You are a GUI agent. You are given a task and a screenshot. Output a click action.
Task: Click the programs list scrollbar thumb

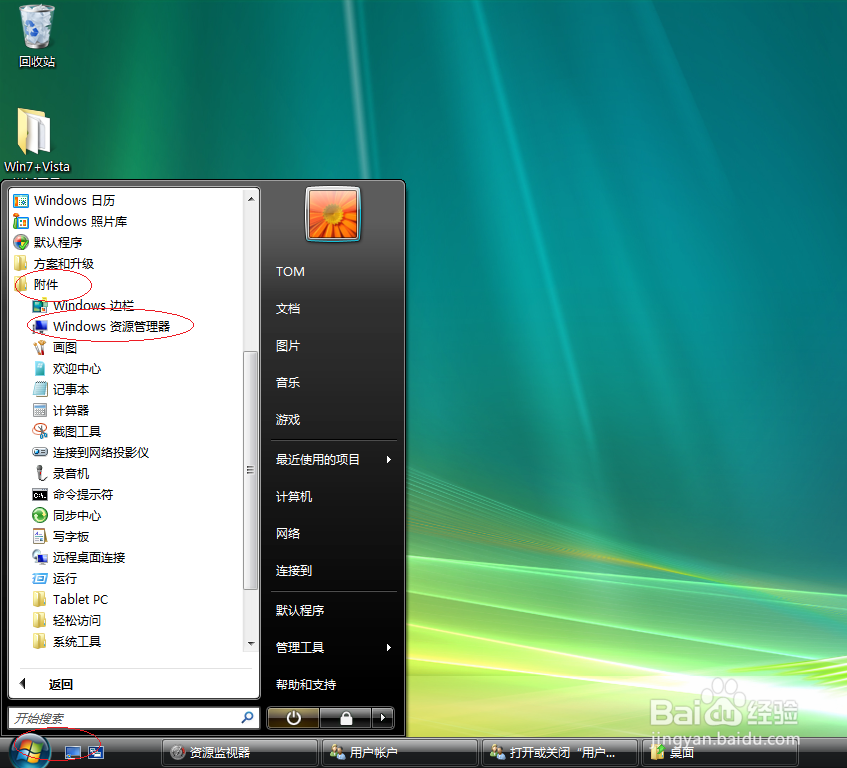point(250,470)
